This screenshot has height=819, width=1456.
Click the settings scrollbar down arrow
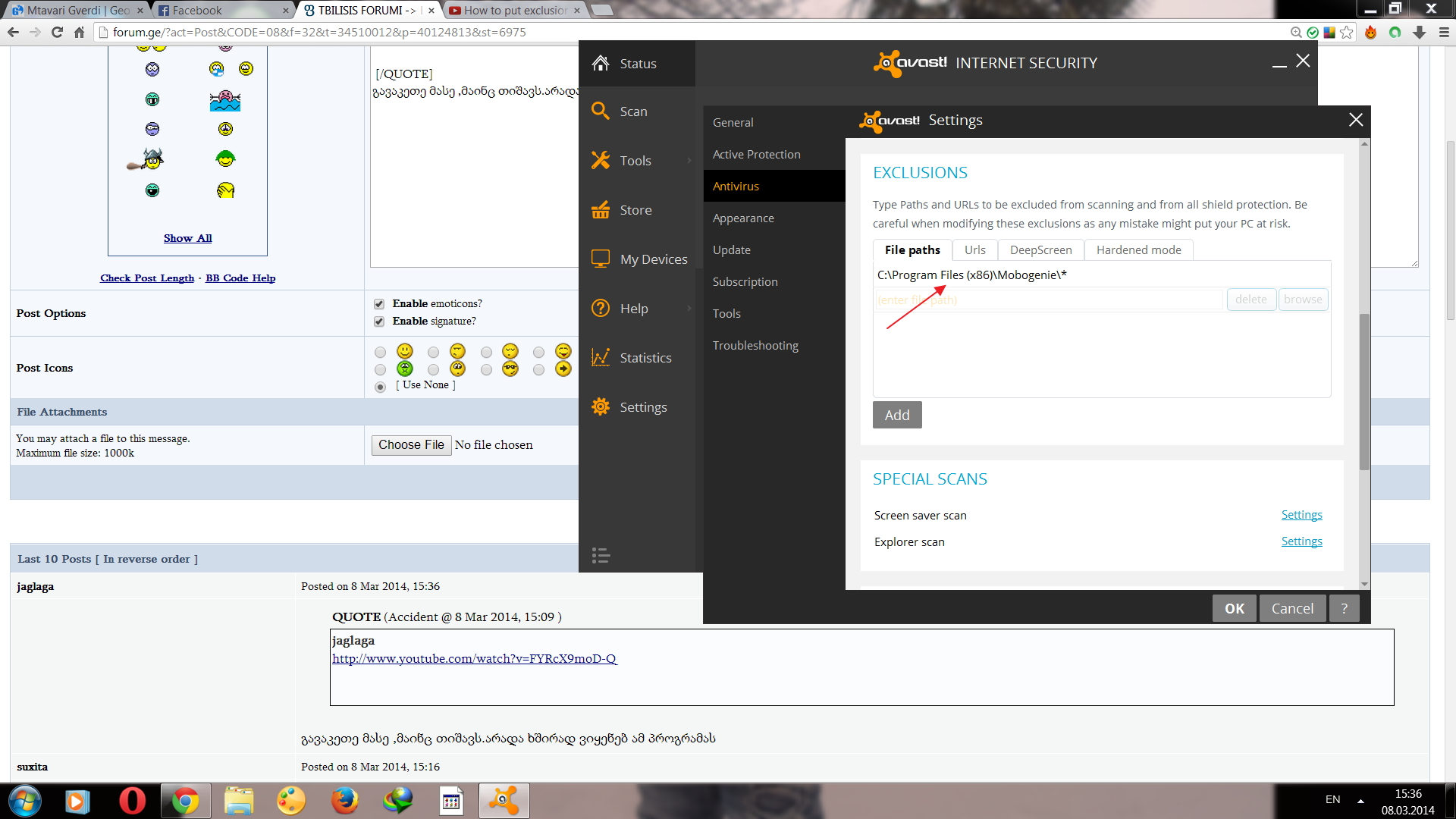coord(1364,584)
